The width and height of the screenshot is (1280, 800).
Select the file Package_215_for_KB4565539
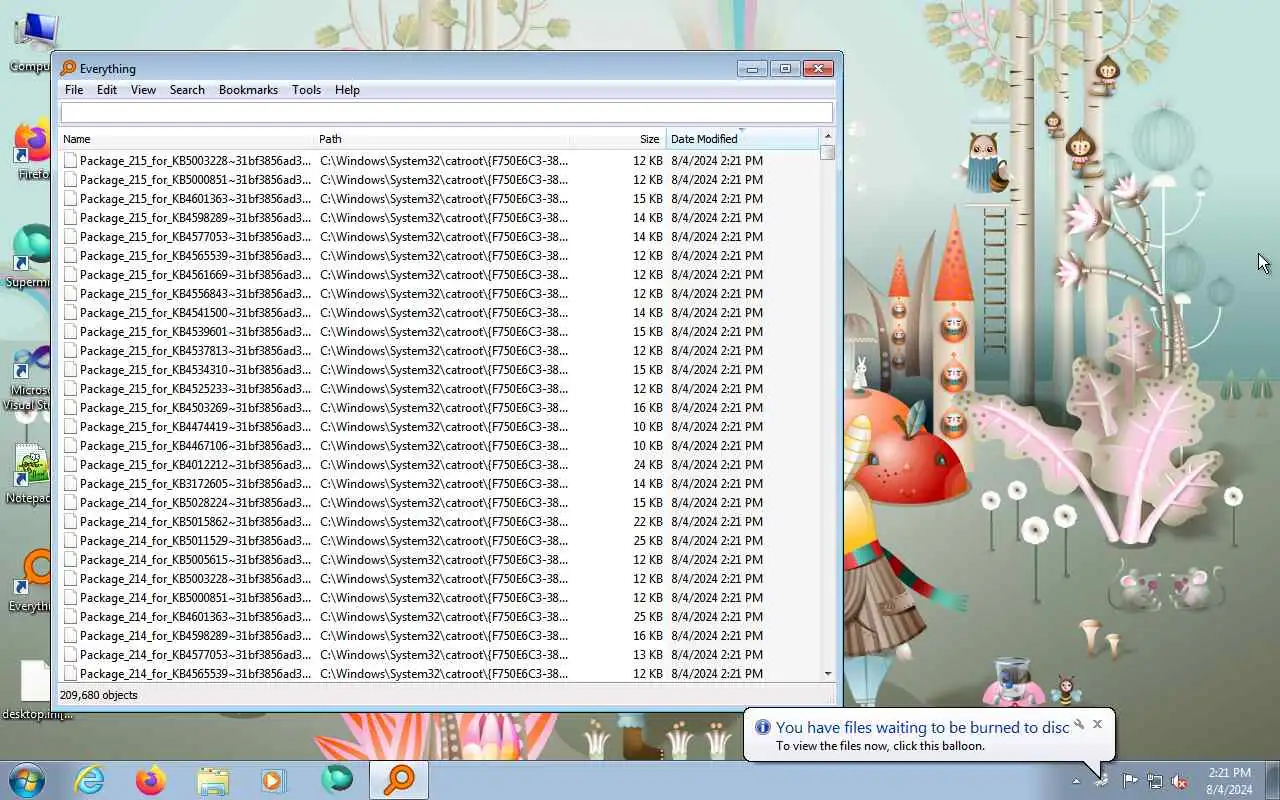click(195, 256)
